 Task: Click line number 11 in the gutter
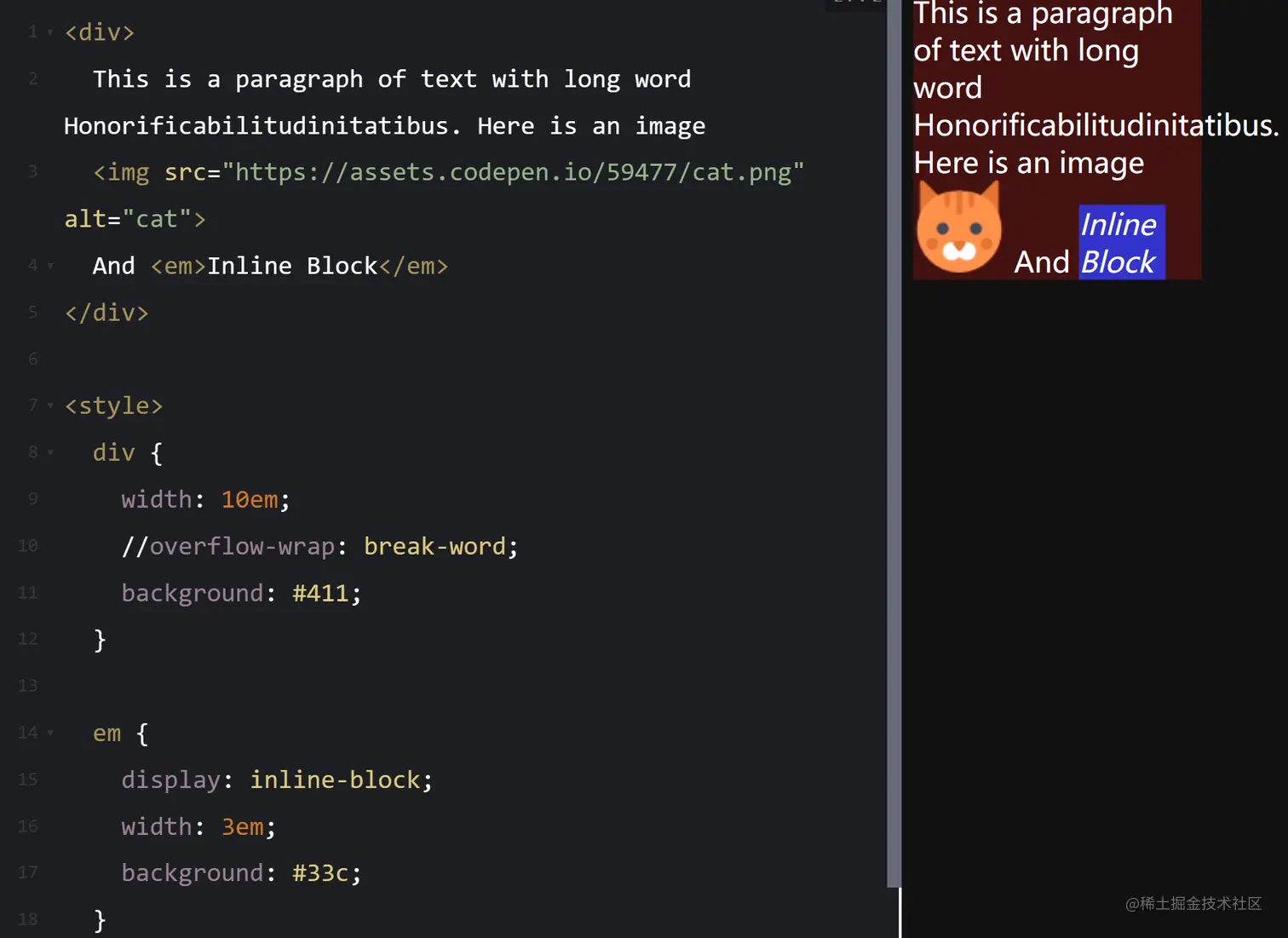(28, 592)
